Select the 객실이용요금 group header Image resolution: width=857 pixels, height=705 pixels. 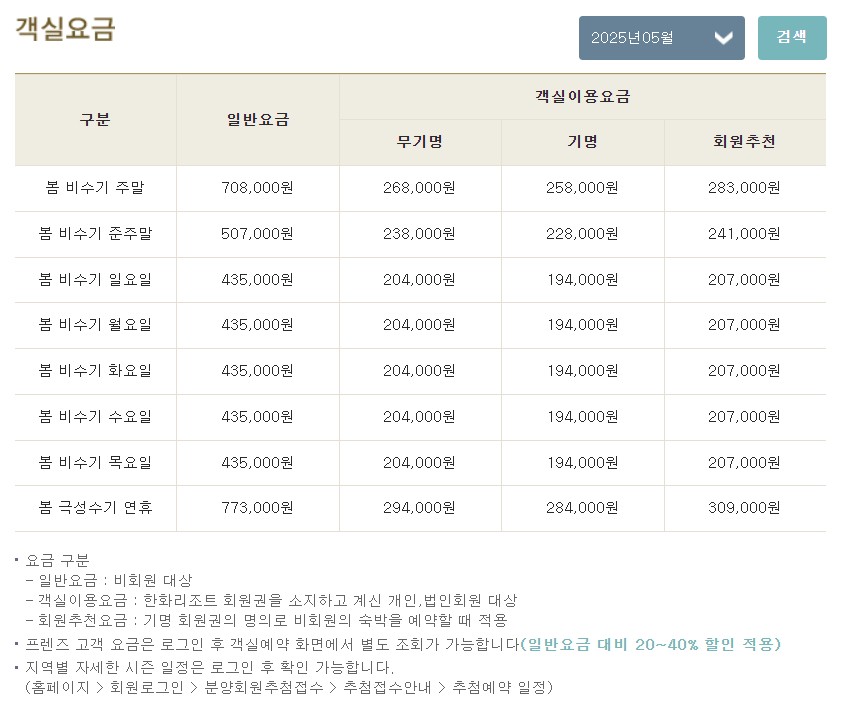[582, 97]
